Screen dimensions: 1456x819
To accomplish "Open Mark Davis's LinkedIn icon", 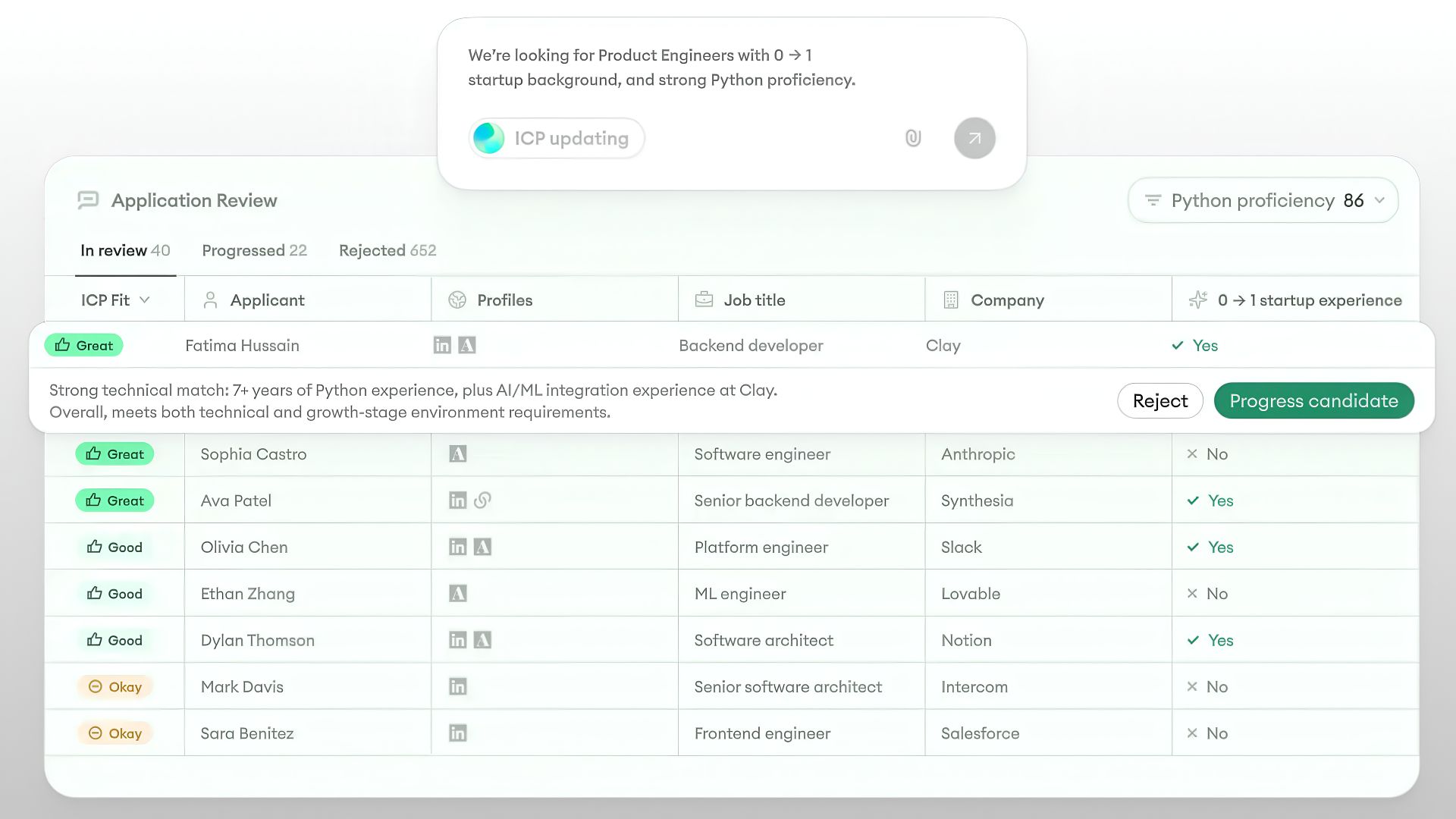I will pyautogui.click(x=458, y=687).
